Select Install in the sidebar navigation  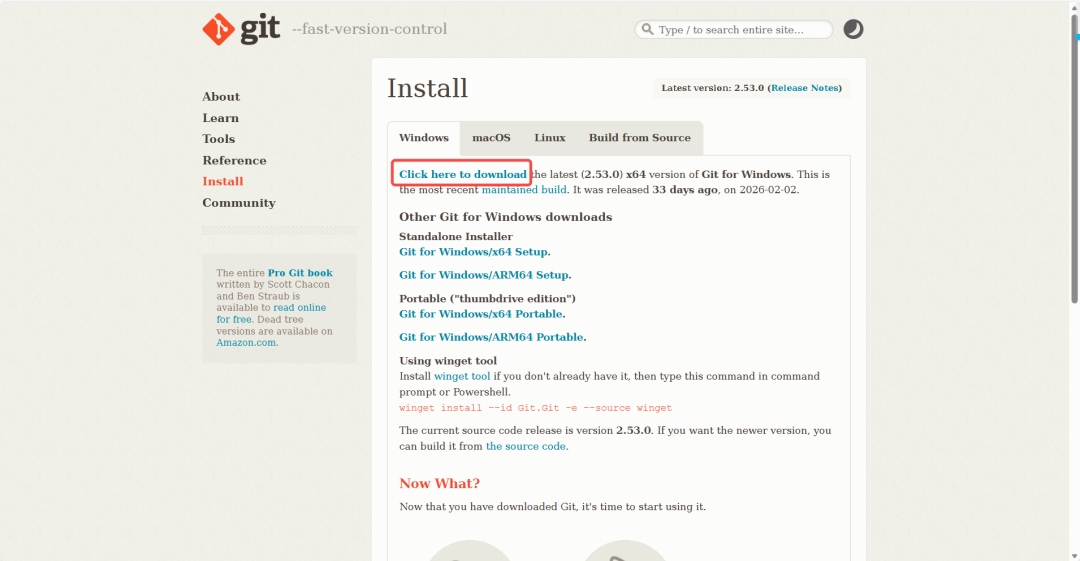pyautogui.click(x=222, y=181)
